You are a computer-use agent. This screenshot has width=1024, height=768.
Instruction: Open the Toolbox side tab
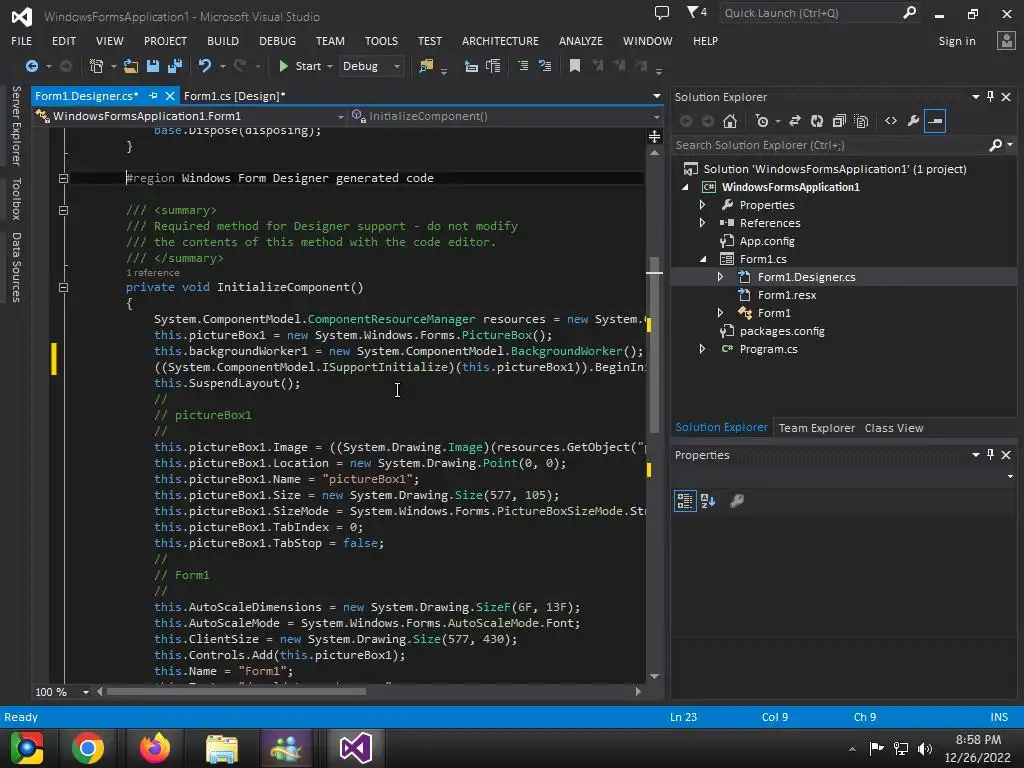point(16,199)
